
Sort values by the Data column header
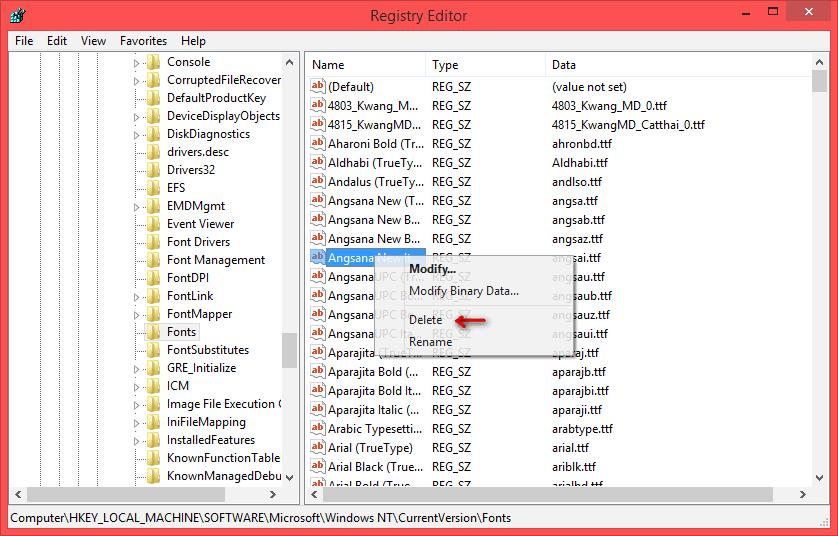678,65
